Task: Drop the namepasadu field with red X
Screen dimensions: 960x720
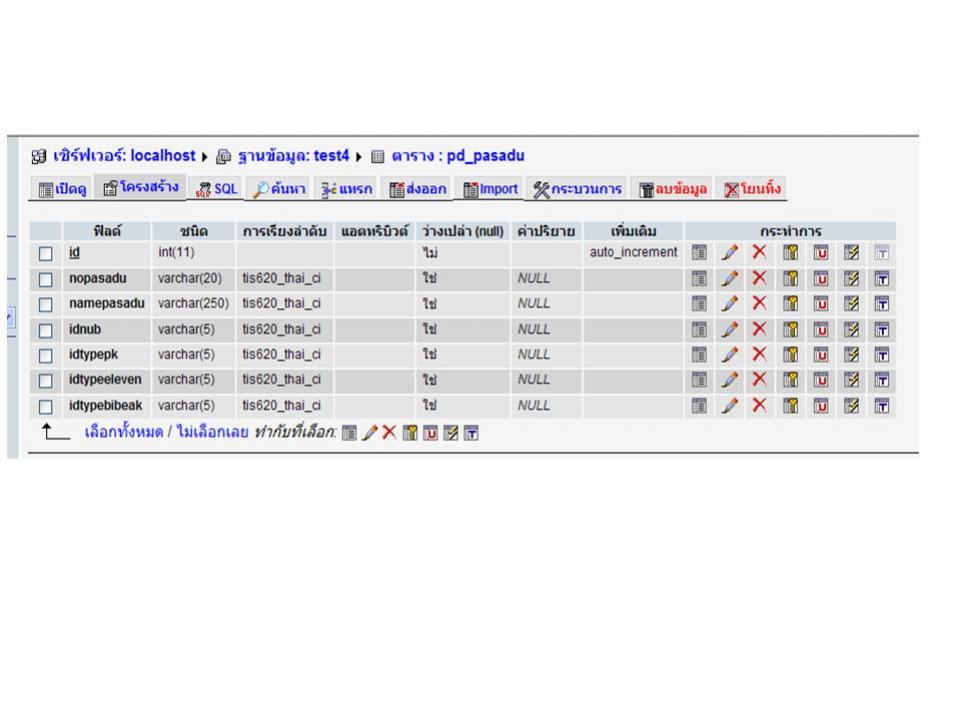Action: [x=759, y=303]
